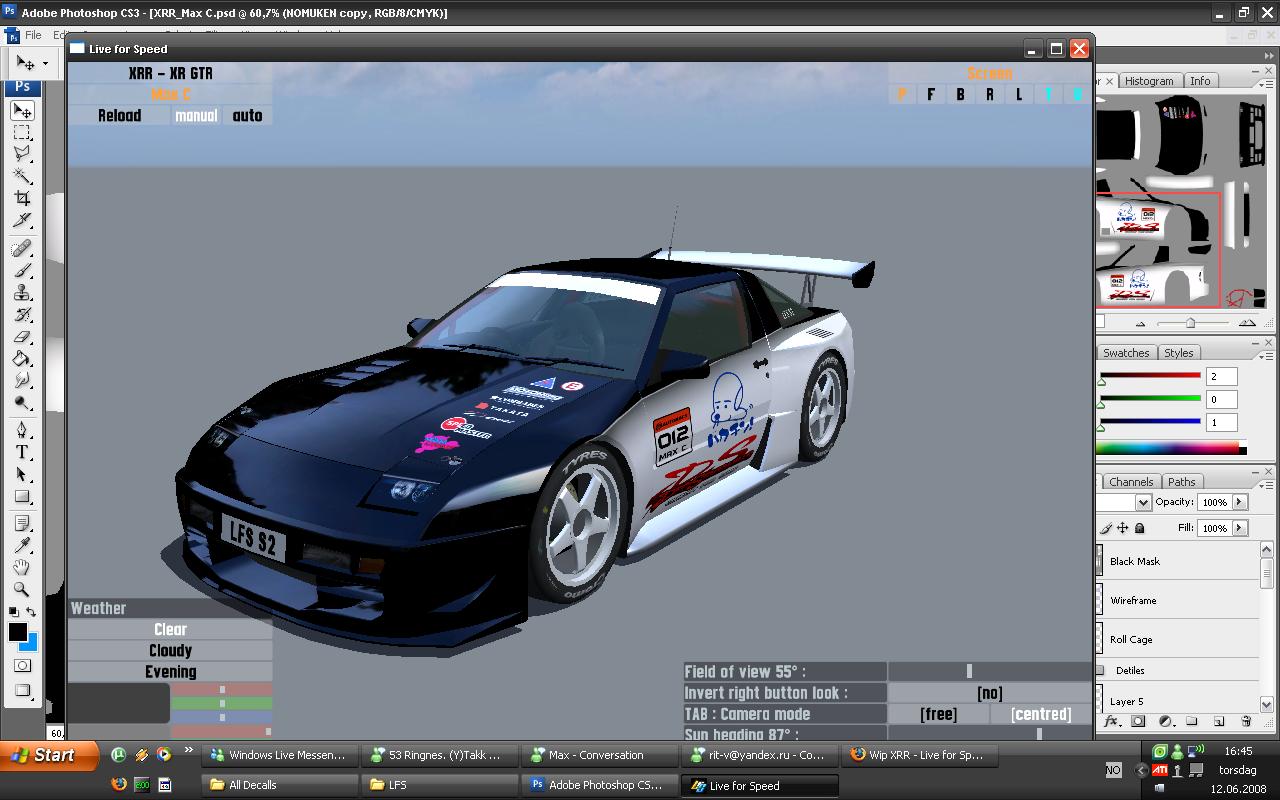The width and height of the screenshot is (1280, 800).
Task: Create a new adjustment layer icon
Action: [1165, 721]
